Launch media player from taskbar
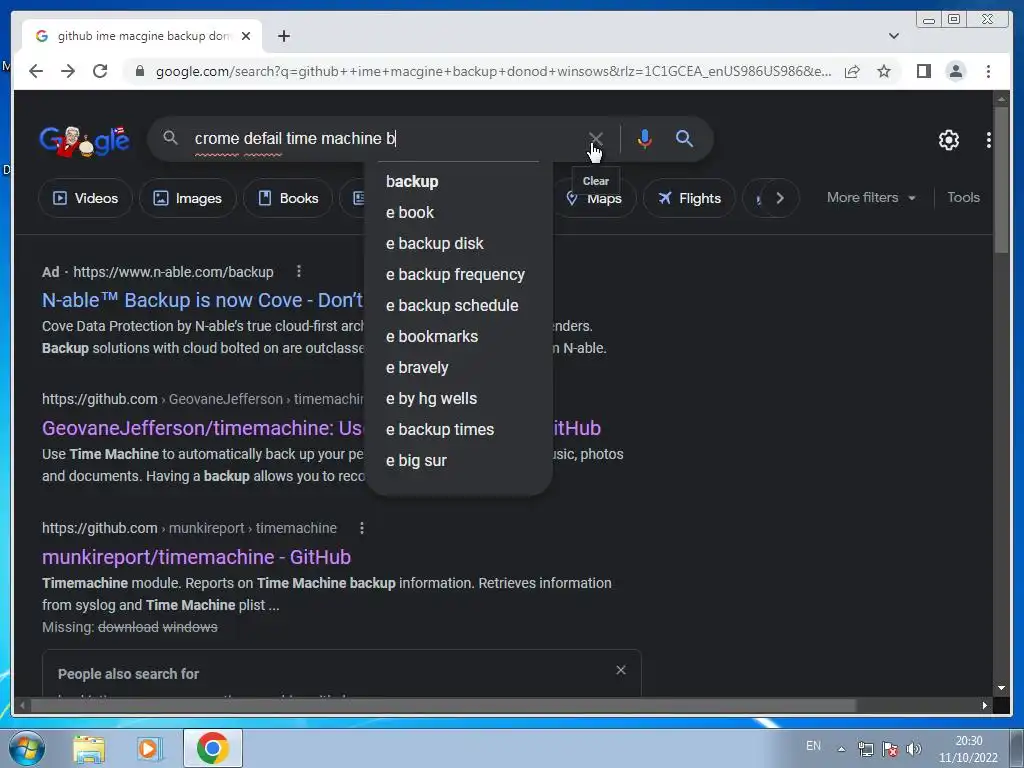 [x=149, y=749]
